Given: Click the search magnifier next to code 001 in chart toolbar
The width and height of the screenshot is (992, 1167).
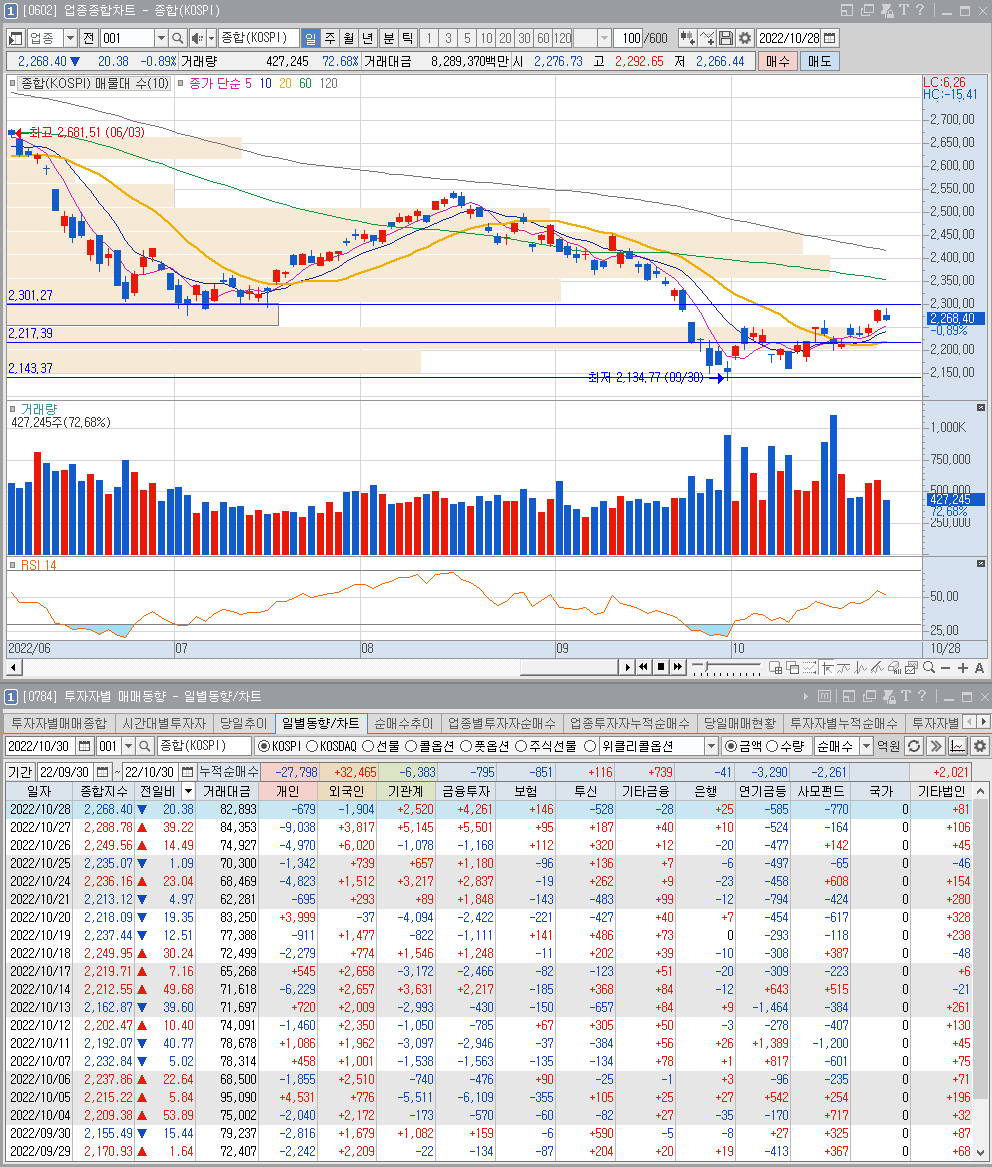Looking at the screenshot, I should tap(177, 38).
